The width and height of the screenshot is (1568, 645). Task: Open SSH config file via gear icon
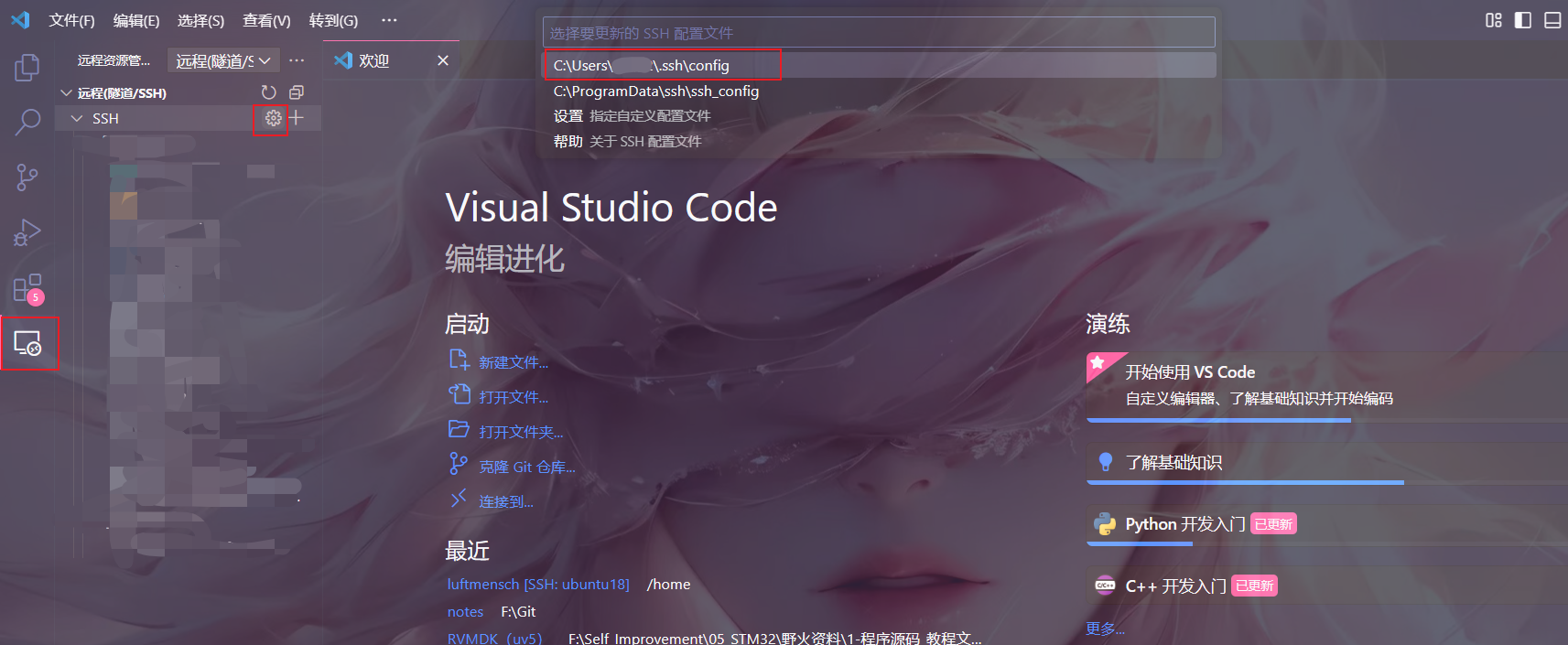pos(273,118)
